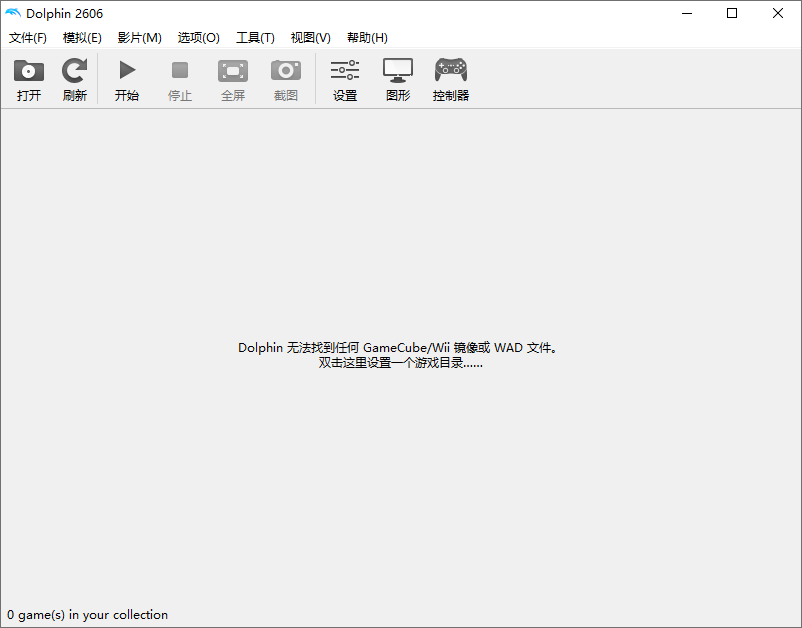Click the 全屏 (Fullscreen) toolbar icon

pos(233,71)
